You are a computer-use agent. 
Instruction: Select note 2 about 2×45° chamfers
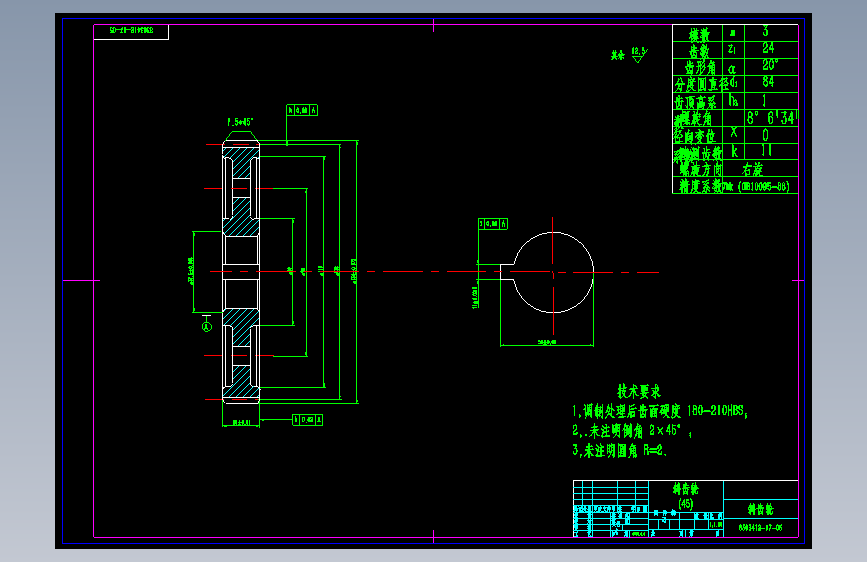[x=632, y=431]
